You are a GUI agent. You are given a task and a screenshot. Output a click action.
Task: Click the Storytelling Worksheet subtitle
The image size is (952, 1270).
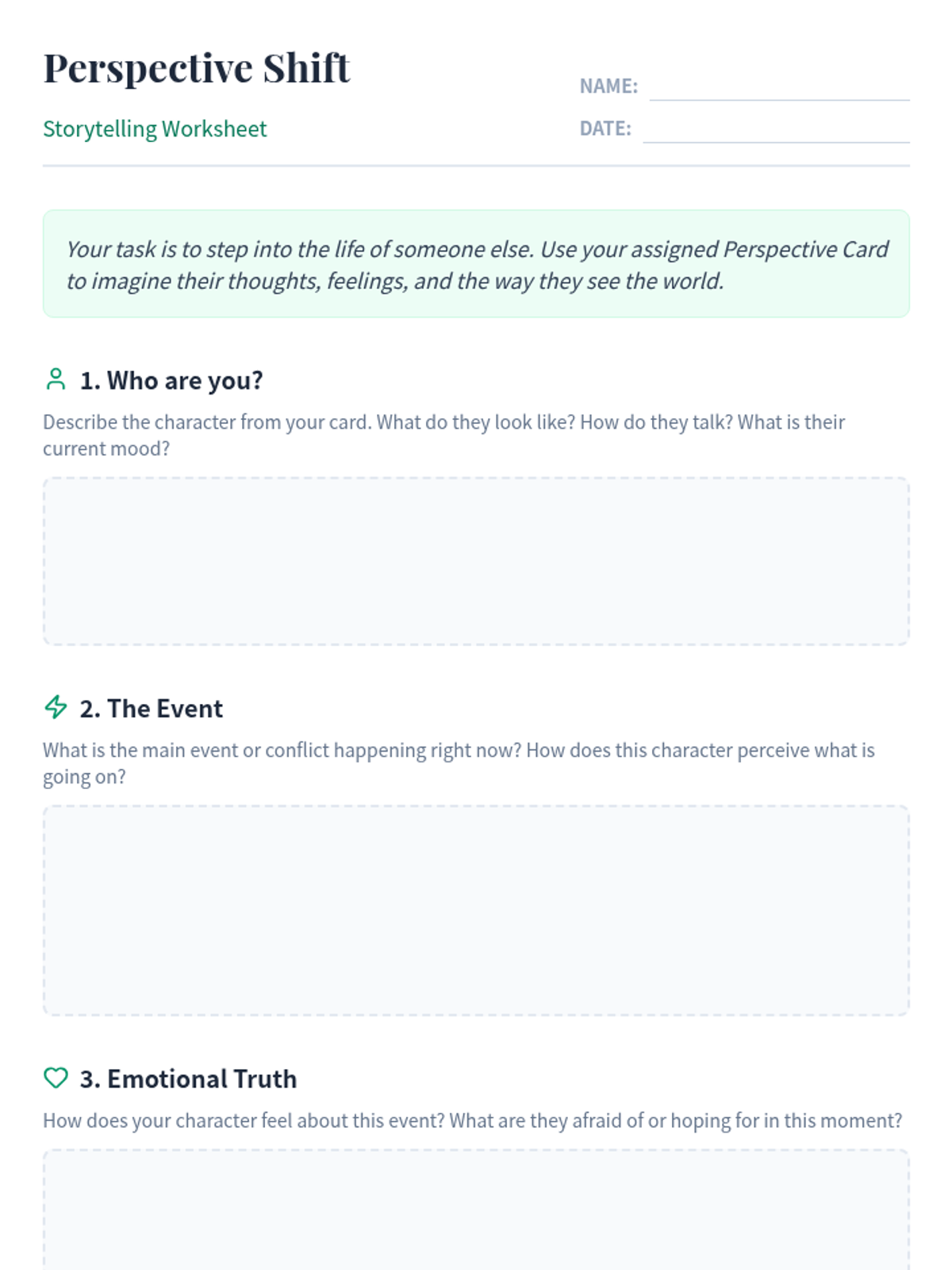pos(155,129)
